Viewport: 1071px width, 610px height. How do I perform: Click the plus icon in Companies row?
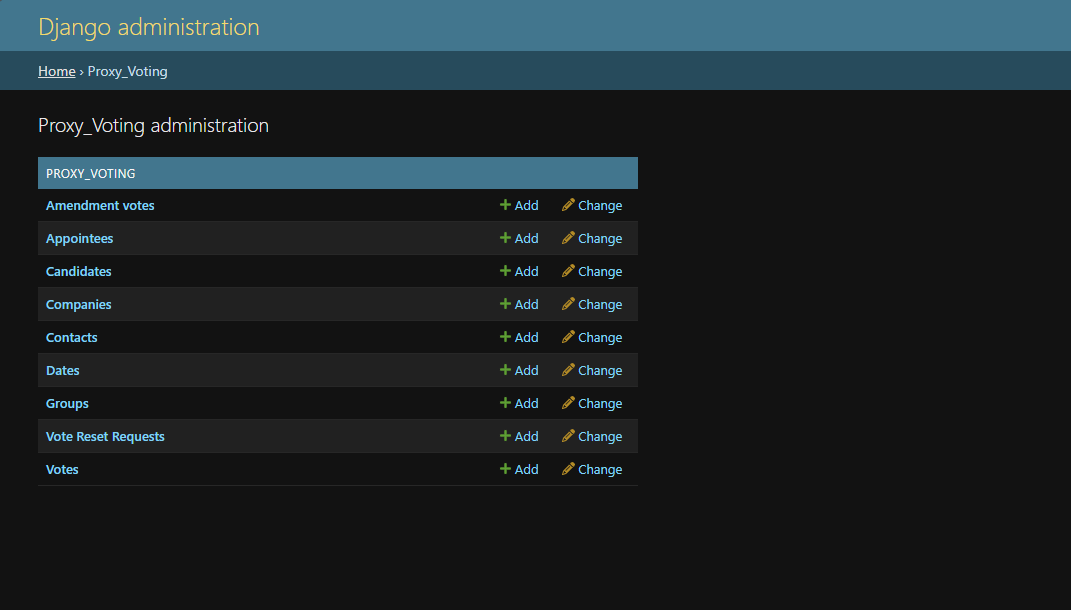tap(505, 303)
